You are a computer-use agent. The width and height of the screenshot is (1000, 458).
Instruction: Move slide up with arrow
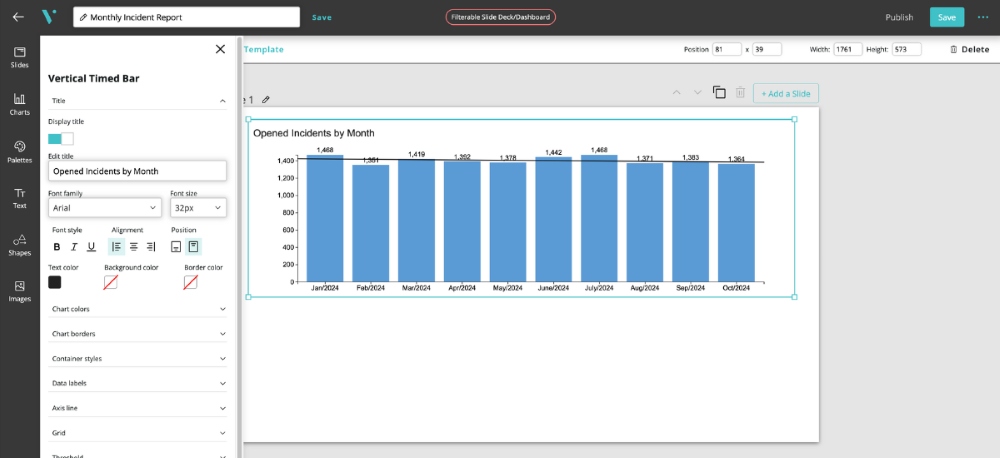677,92
